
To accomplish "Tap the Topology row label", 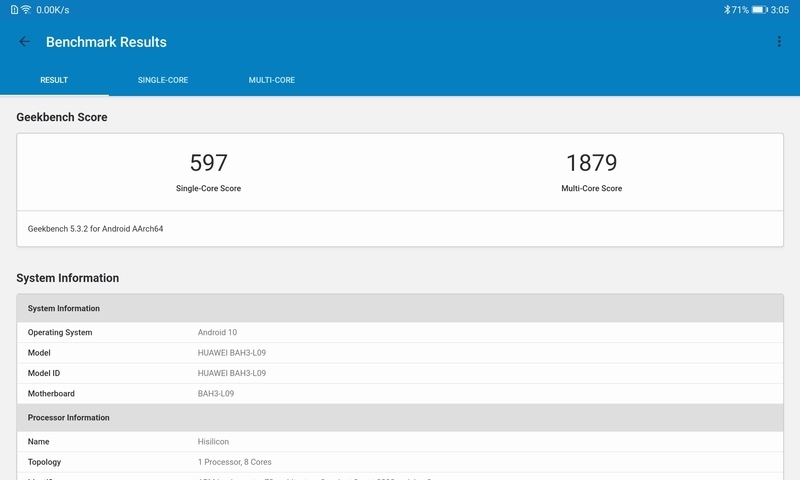I will [44, 462].
